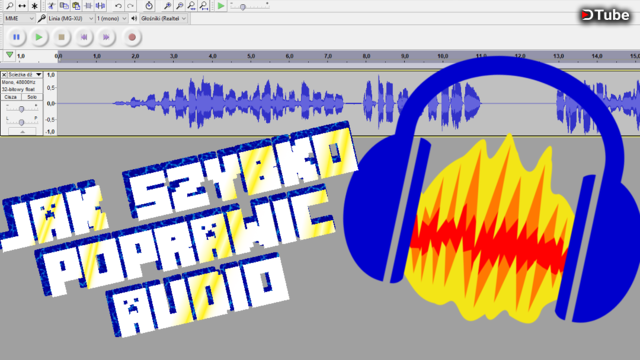Viewport: 640px width, 360px height.
Task: Click the vertical scale 0,5 label
Action: point(51,88)
